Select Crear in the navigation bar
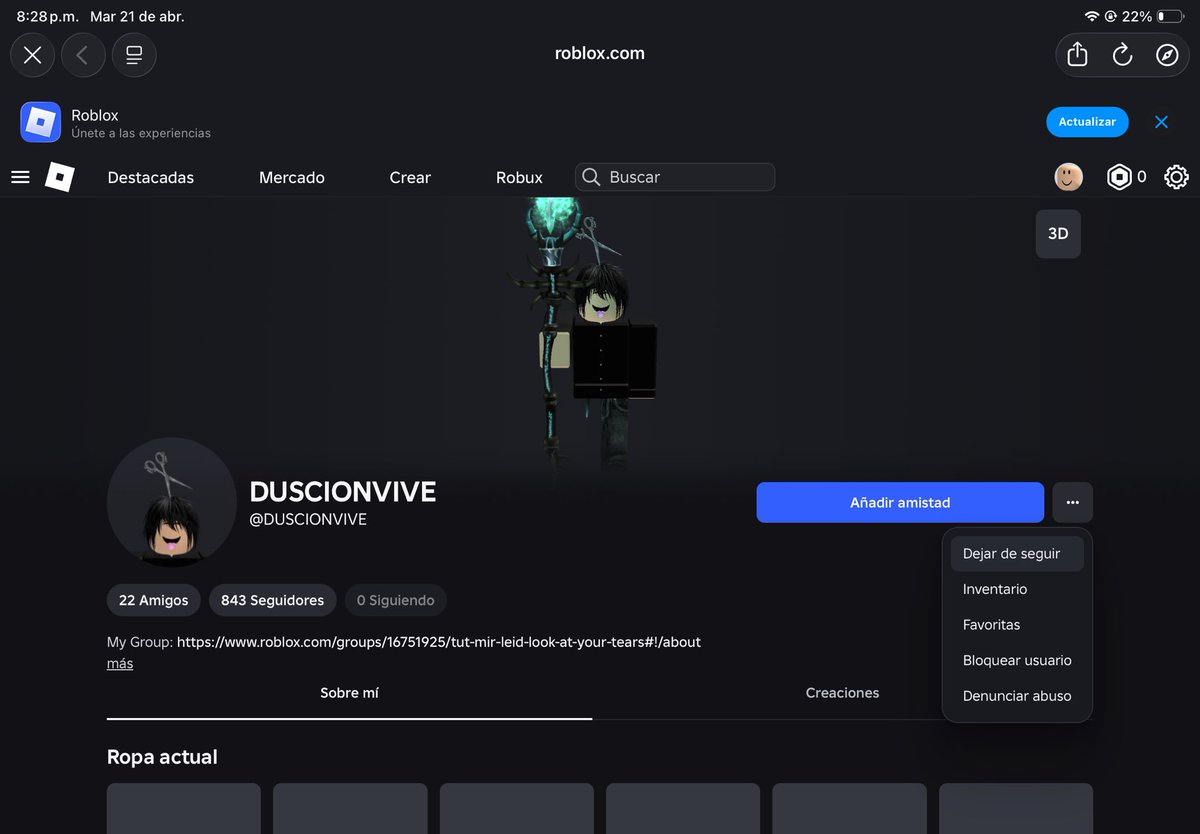 coord(410,177)
